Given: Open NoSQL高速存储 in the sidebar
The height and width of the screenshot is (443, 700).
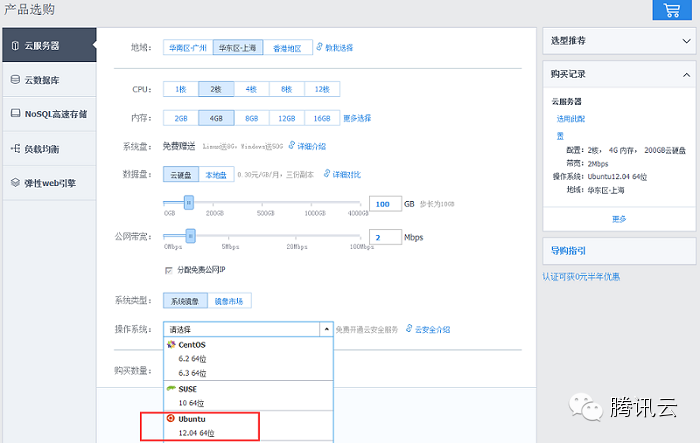Looking at the screenshot, I should [x=49, y=114].
